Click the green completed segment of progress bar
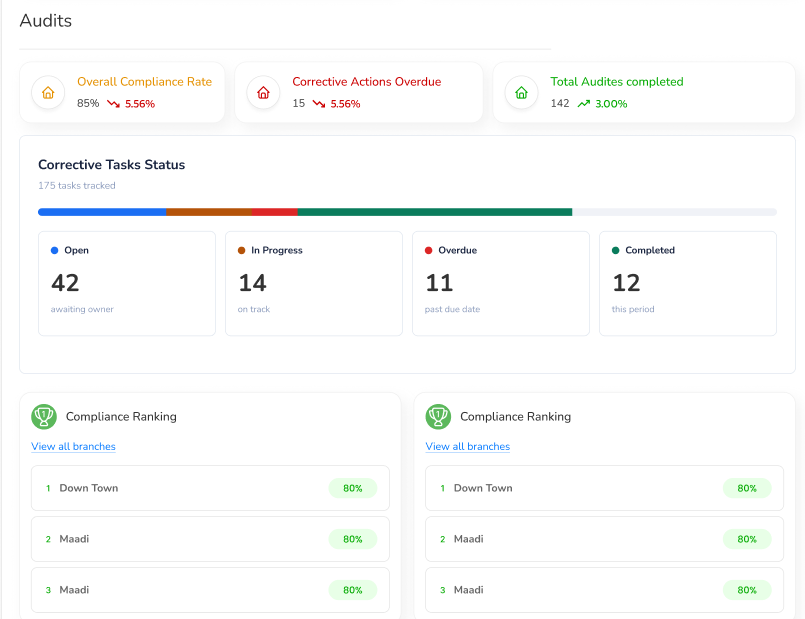Screen dimensions: 805x619 pyautogui.click(x=435, y=212)
